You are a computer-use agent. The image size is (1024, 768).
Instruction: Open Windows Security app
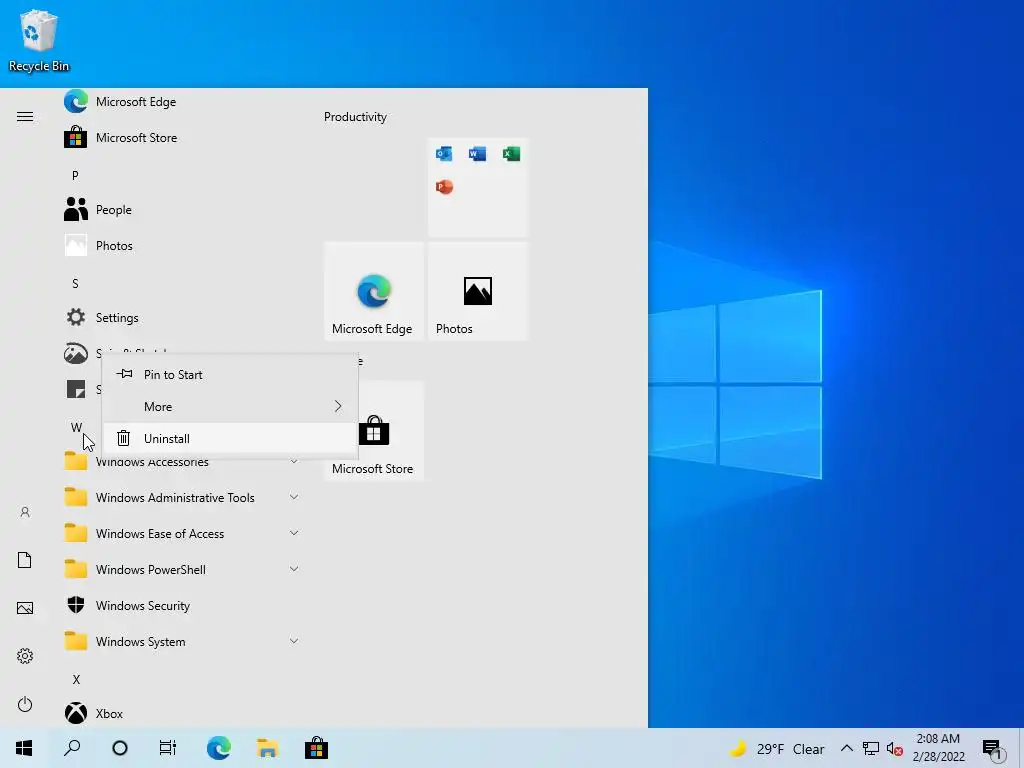tap(181, 605)
